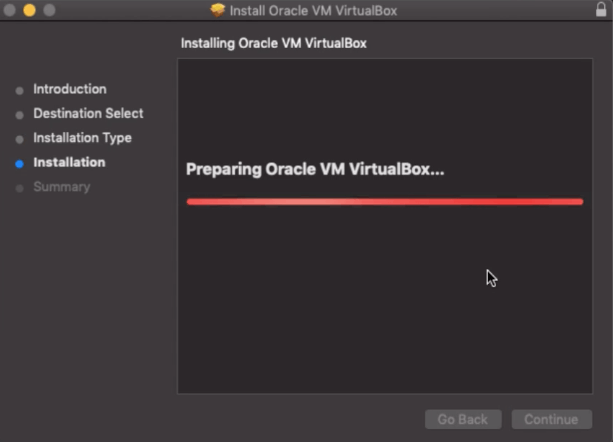Viewport: 613px width, 442px height.
Task: Select the Destination Select step
Action: [x=88, y=113]
